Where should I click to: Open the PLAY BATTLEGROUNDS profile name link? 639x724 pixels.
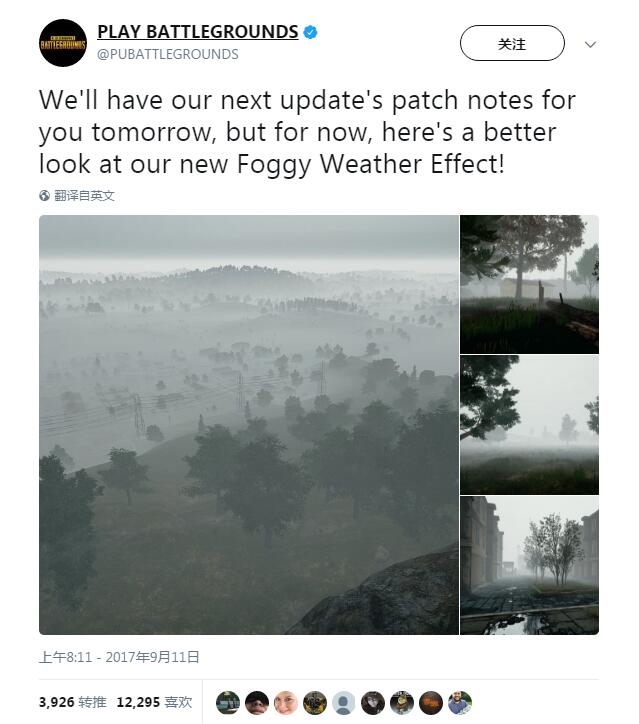click(x=198, y=32)
